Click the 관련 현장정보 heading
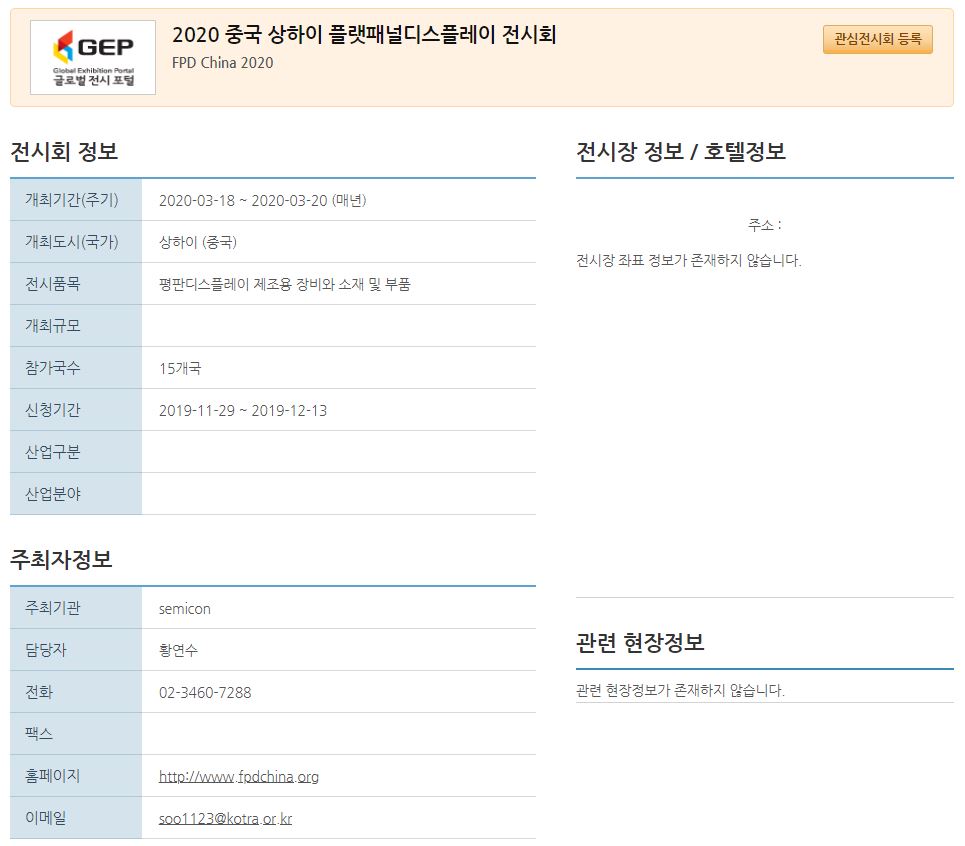Image resolution: width=965 pixels, height=846 pixels. click(x=640, y=642)
